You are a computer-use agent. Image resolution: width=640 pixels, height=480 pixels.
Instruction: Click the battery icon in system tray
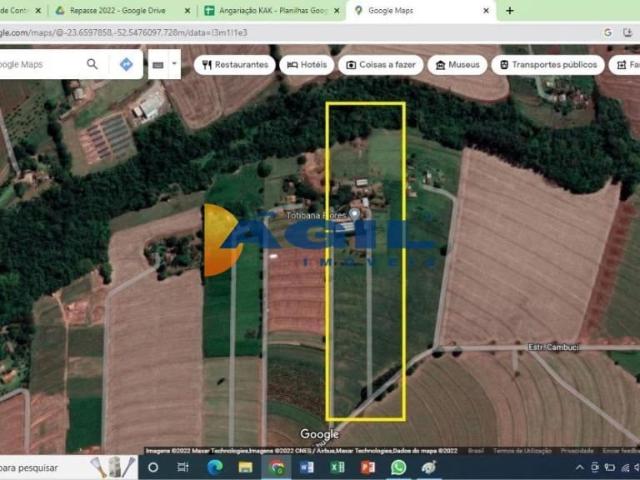tap(610, 468)
